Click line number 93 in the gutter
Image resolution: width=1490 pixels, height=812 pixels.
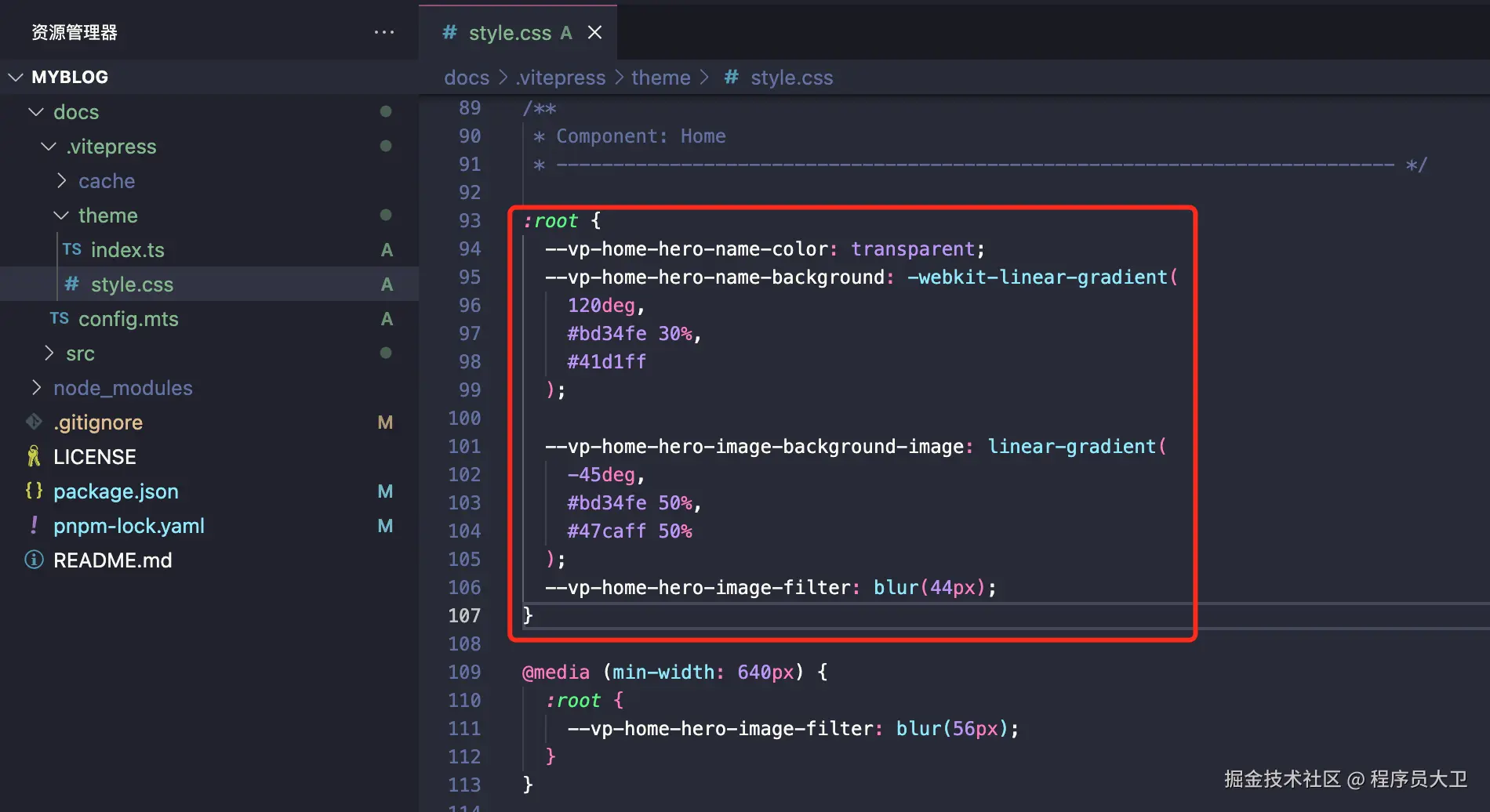pyautogui.click(x=470, y=221)
